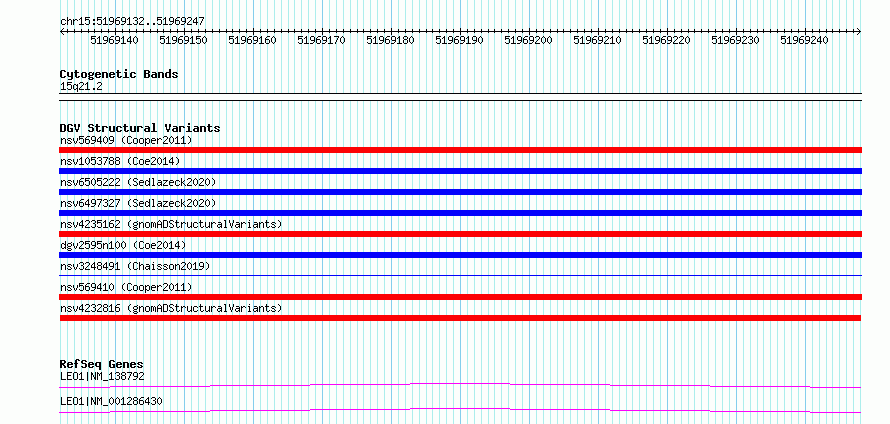Click the magenta line for LEO1|NM_001286430
This screenshot has width=890, height=424.
pos(460,410)
